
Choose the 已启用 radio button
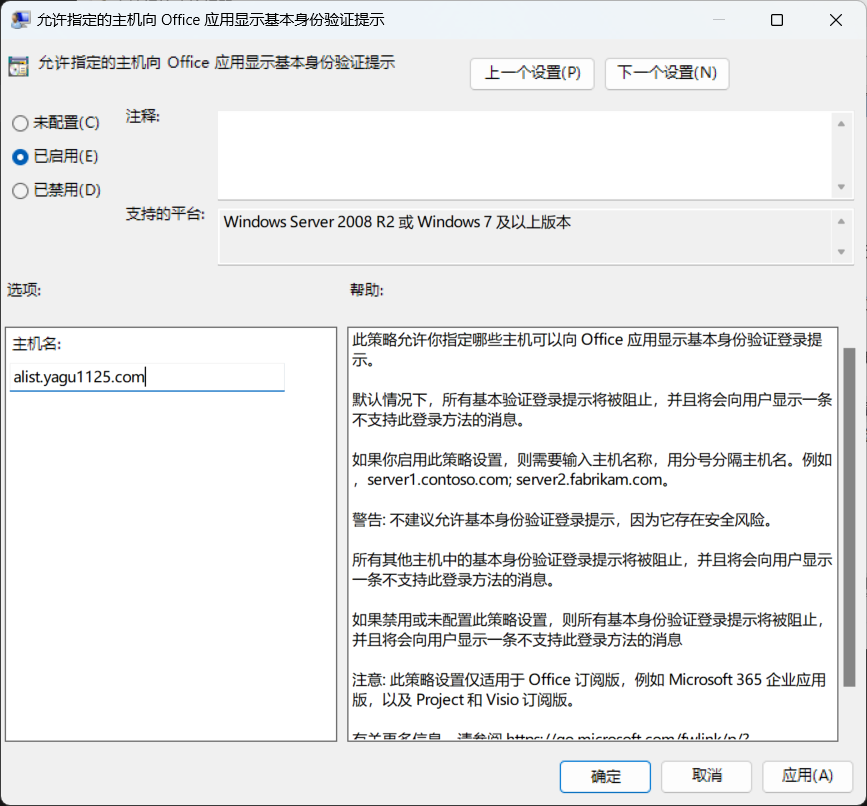coord(20,157)
